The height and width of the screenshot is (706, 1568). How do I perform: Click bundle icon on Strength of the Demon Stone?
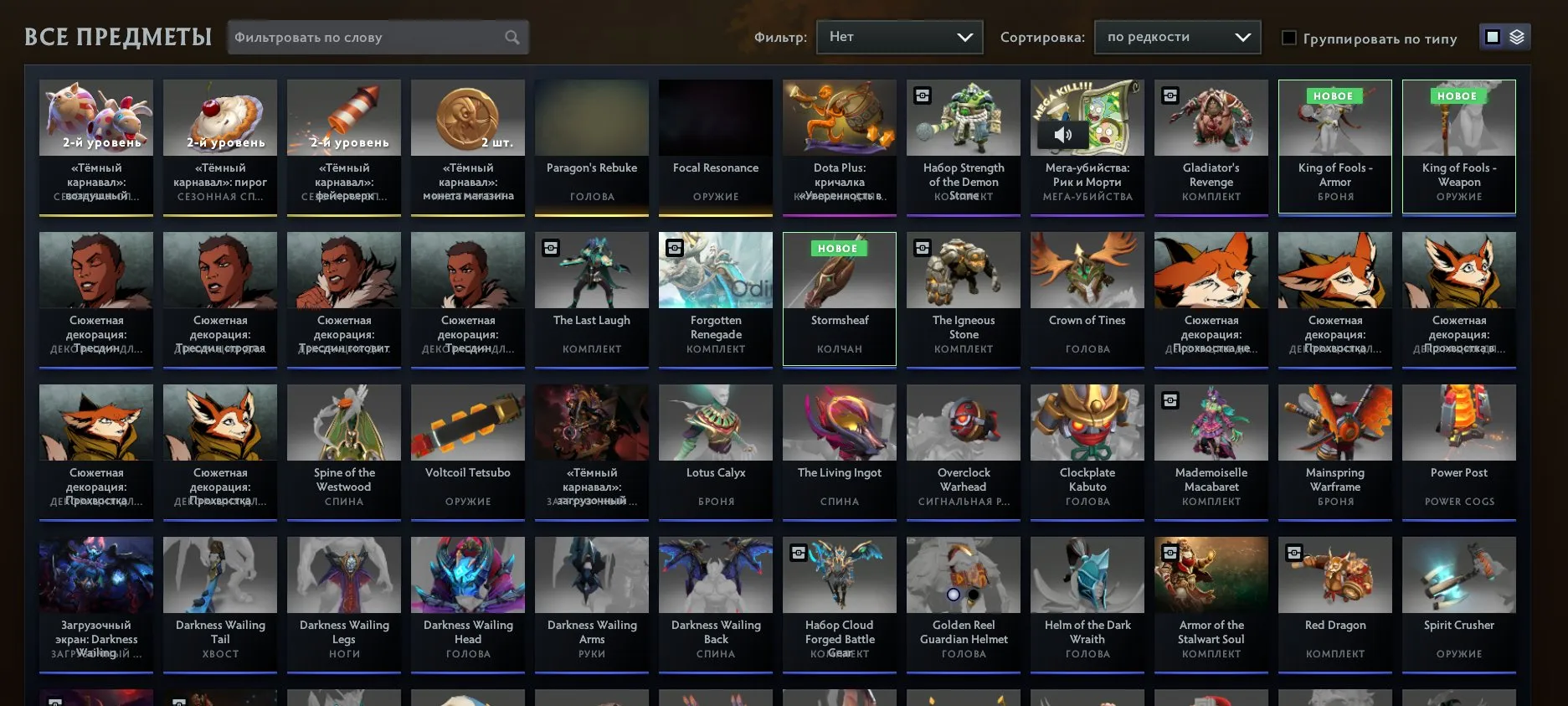point(922,95)
